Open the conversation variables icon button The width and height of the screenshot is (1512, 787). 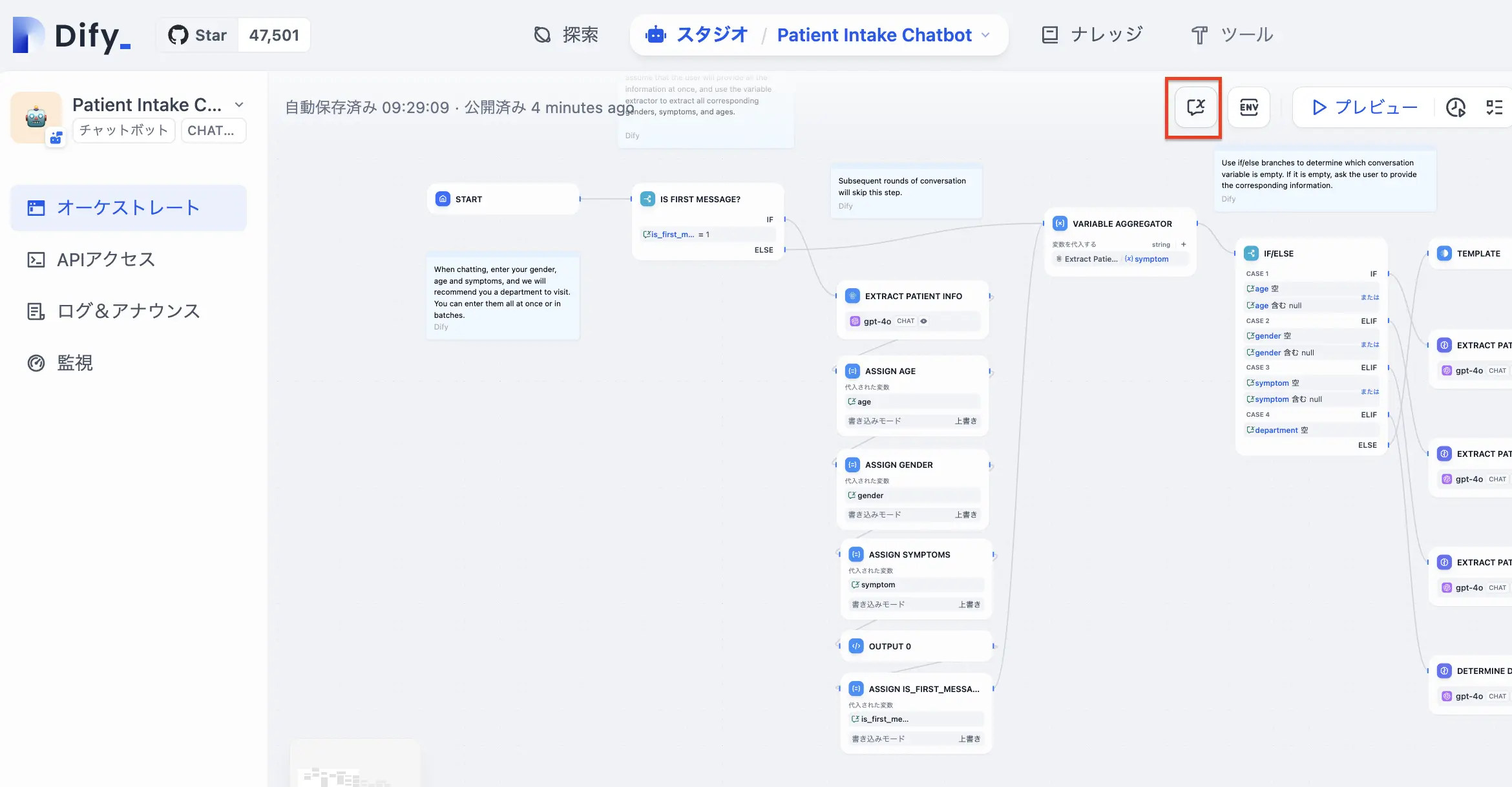click(x=1195, y=107)
